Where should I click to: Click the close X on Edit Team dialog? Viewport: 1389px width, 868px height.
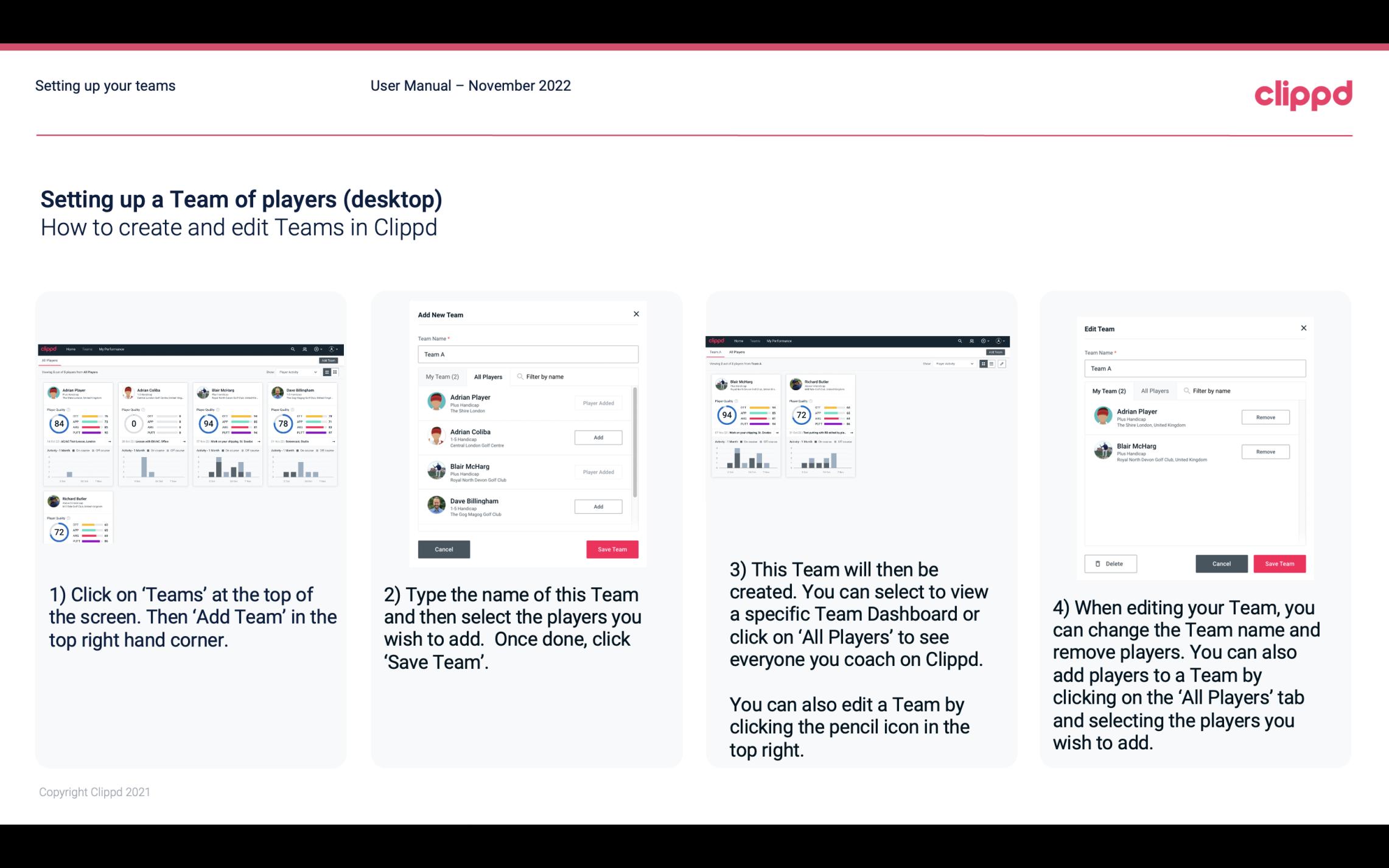pyautogui.click(x=1303, y=329)
